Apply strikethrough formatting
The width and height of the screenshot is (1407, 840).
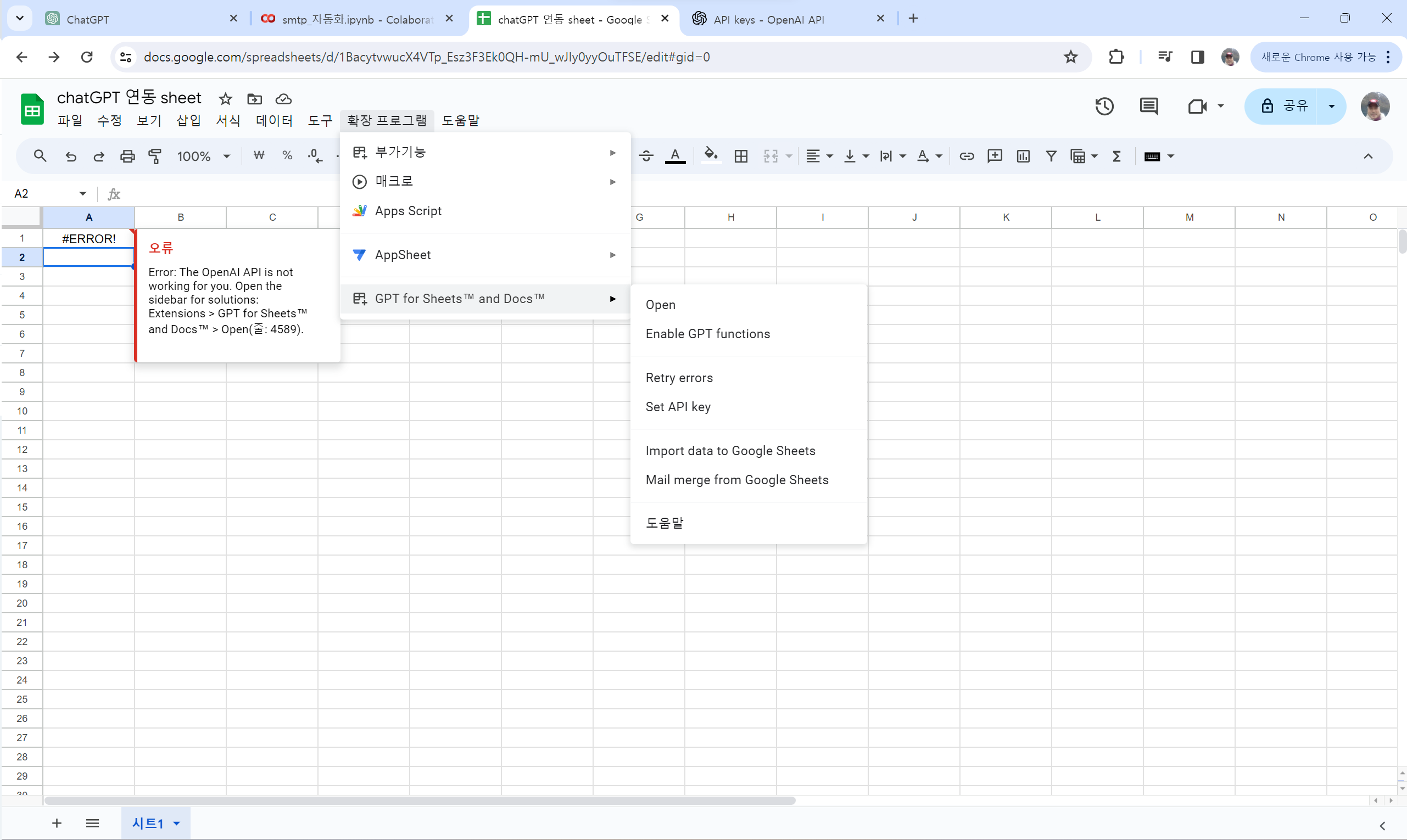click(646, 156)
